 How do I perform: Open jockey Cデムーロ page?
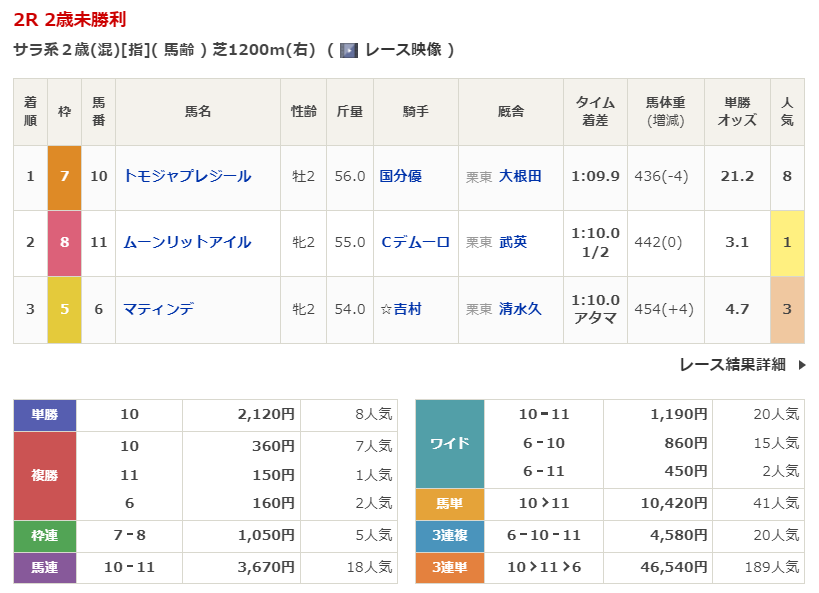point(415,242)
